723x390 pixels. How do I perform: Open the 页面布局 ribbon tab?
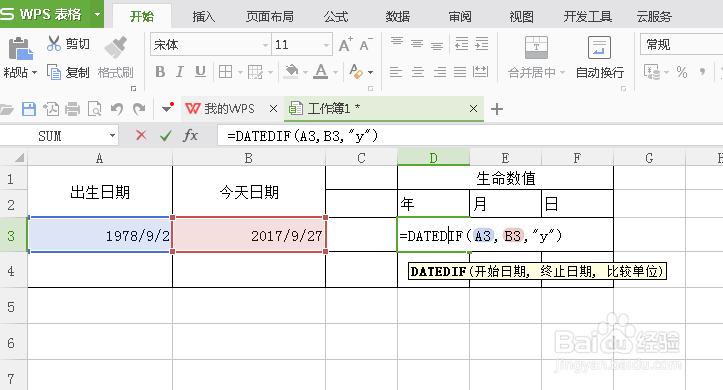270,17
